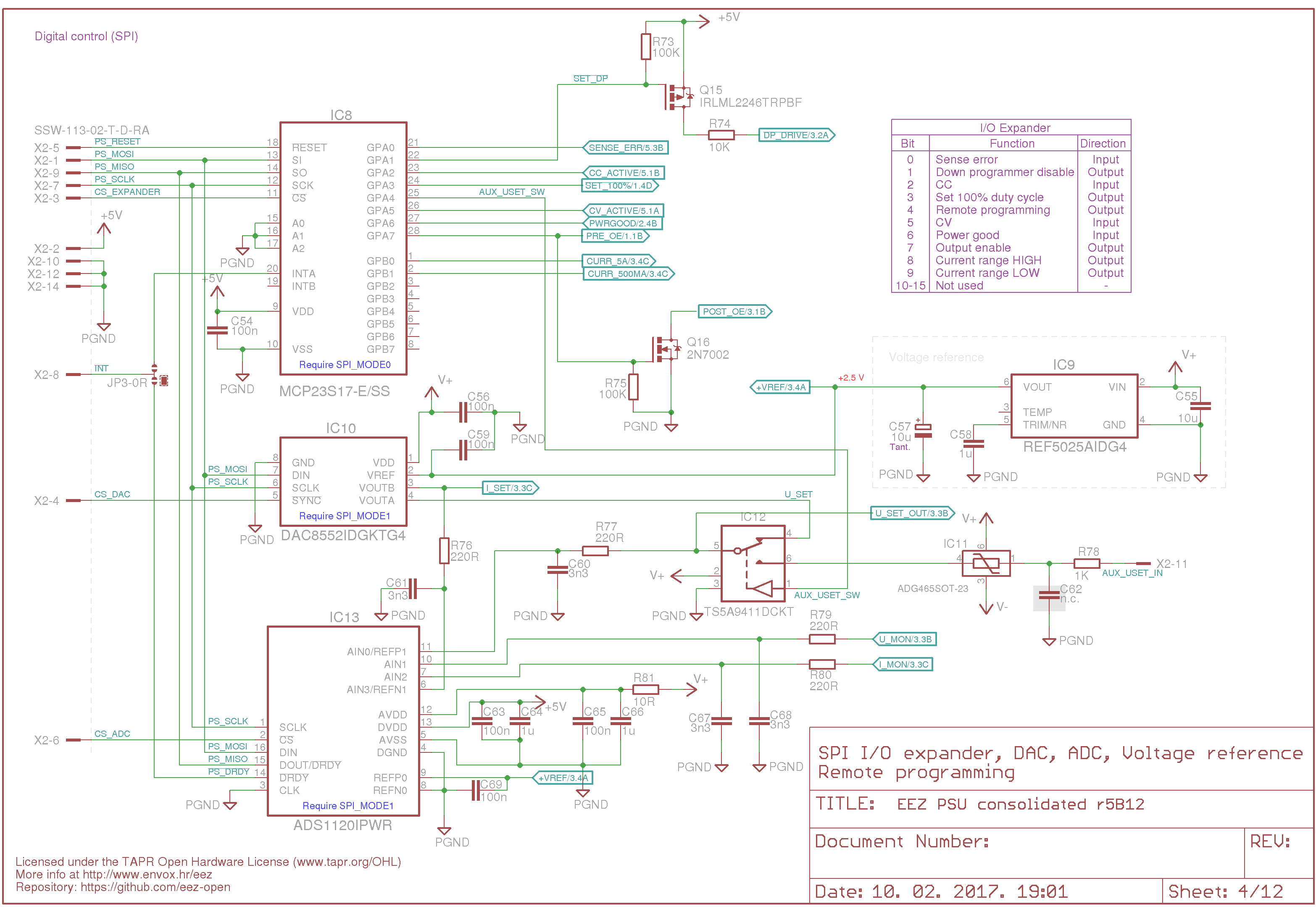Click the R73 100K resistor
The height and width of the screenshot is (907, 1316).
[645, 47]
